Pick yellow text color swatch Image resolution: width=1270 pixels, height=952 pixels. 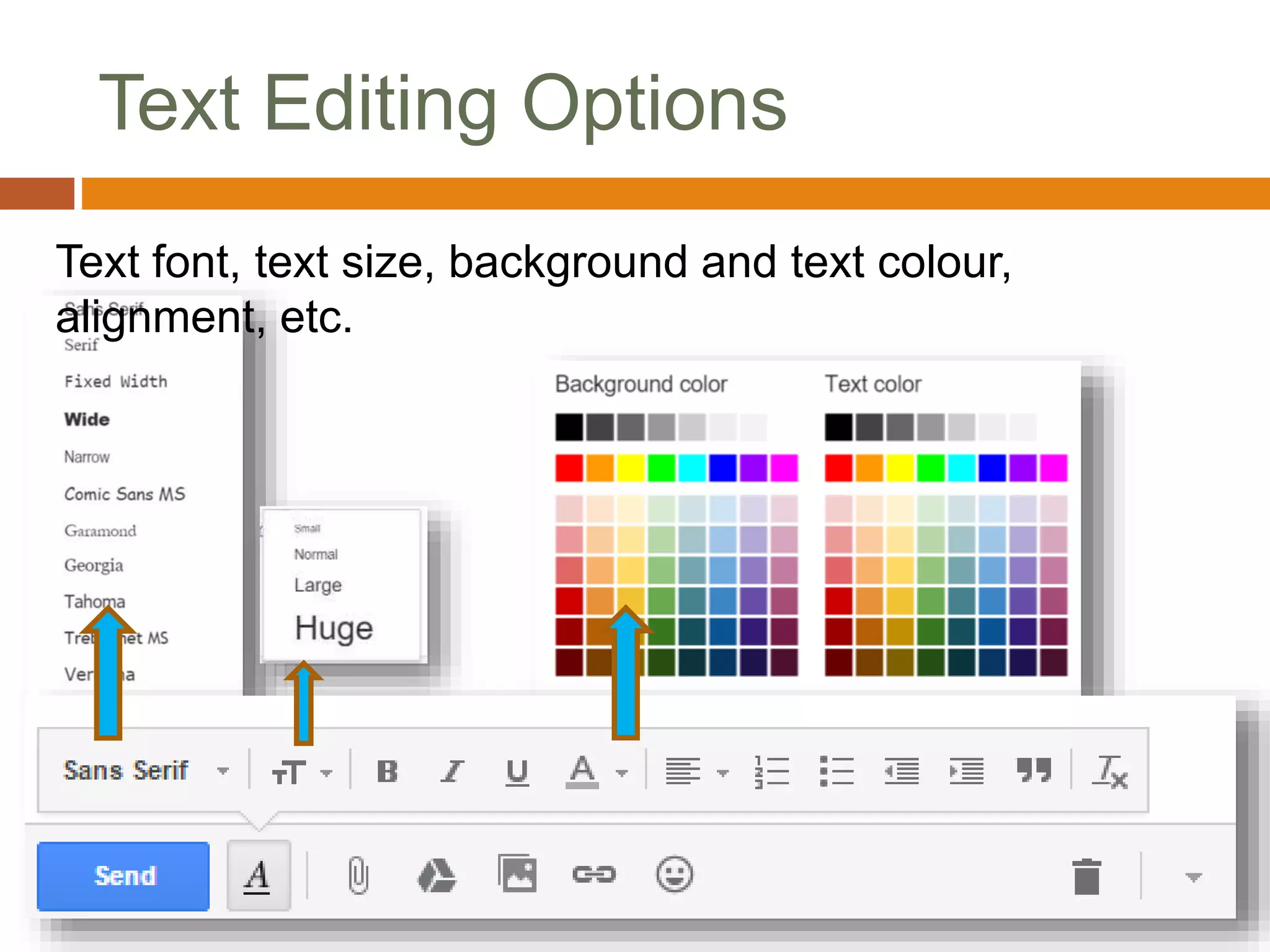tap(900, 468)
